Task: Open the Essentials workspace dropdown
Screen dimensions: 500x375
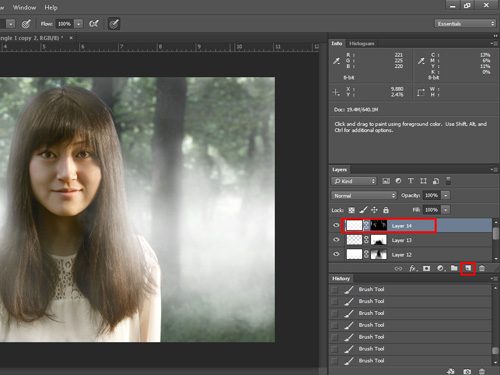Action: click(x=465, y=24)
